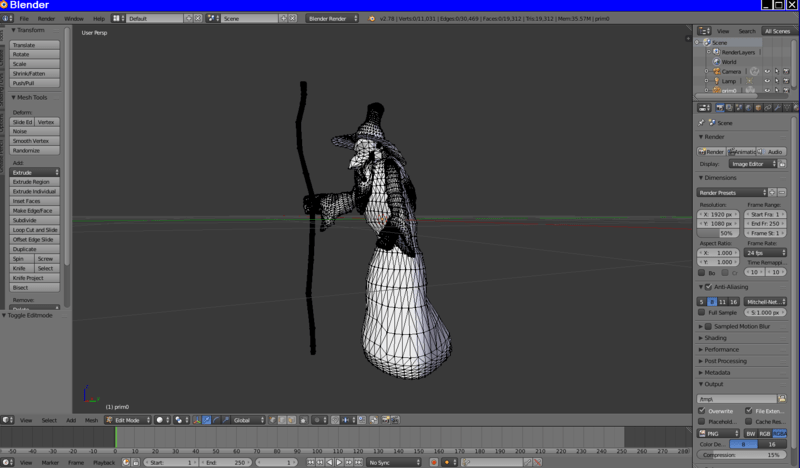Click the World icon in outliner
800x468 pixels.
click(716, 62)
